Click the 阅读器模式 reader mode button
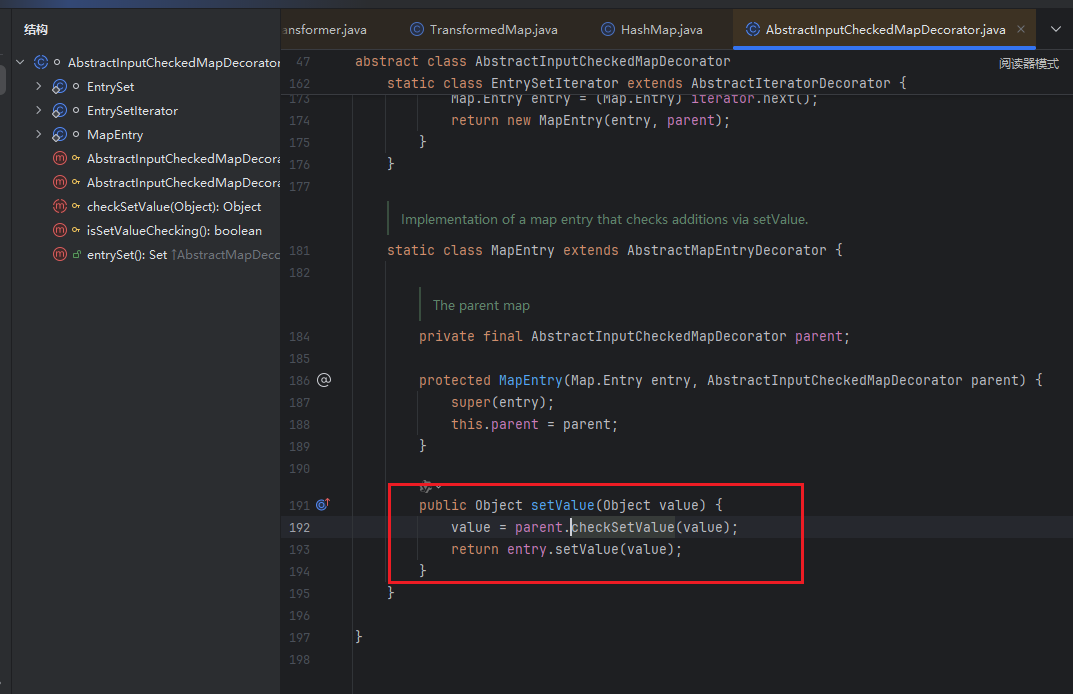The height and width of the screenshot is (694, 1073). 1028,63
